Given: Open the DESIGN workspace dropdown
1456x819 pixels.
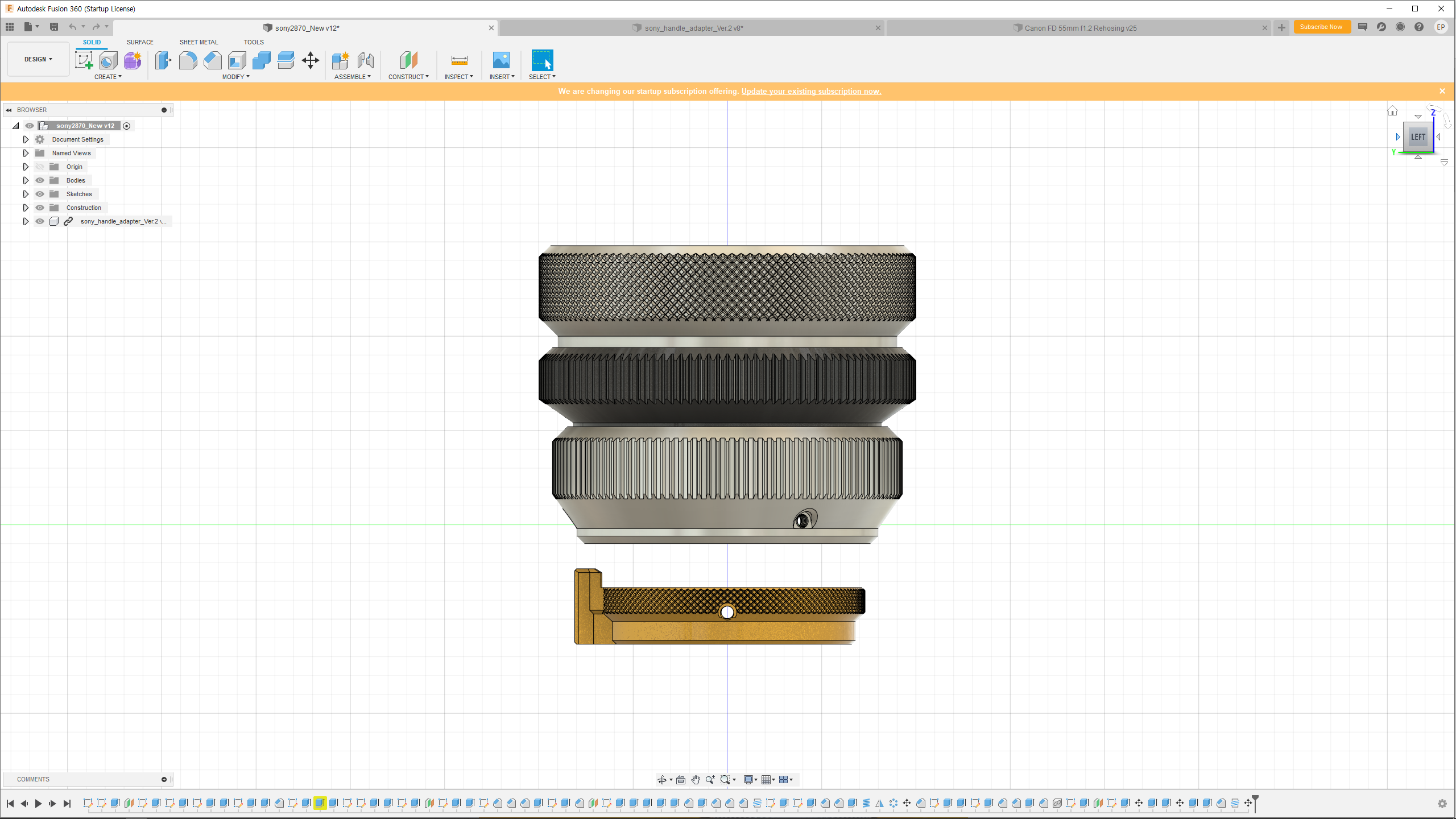Looking at the screenshot, I should pyautogui.click(x=38, y=59).
